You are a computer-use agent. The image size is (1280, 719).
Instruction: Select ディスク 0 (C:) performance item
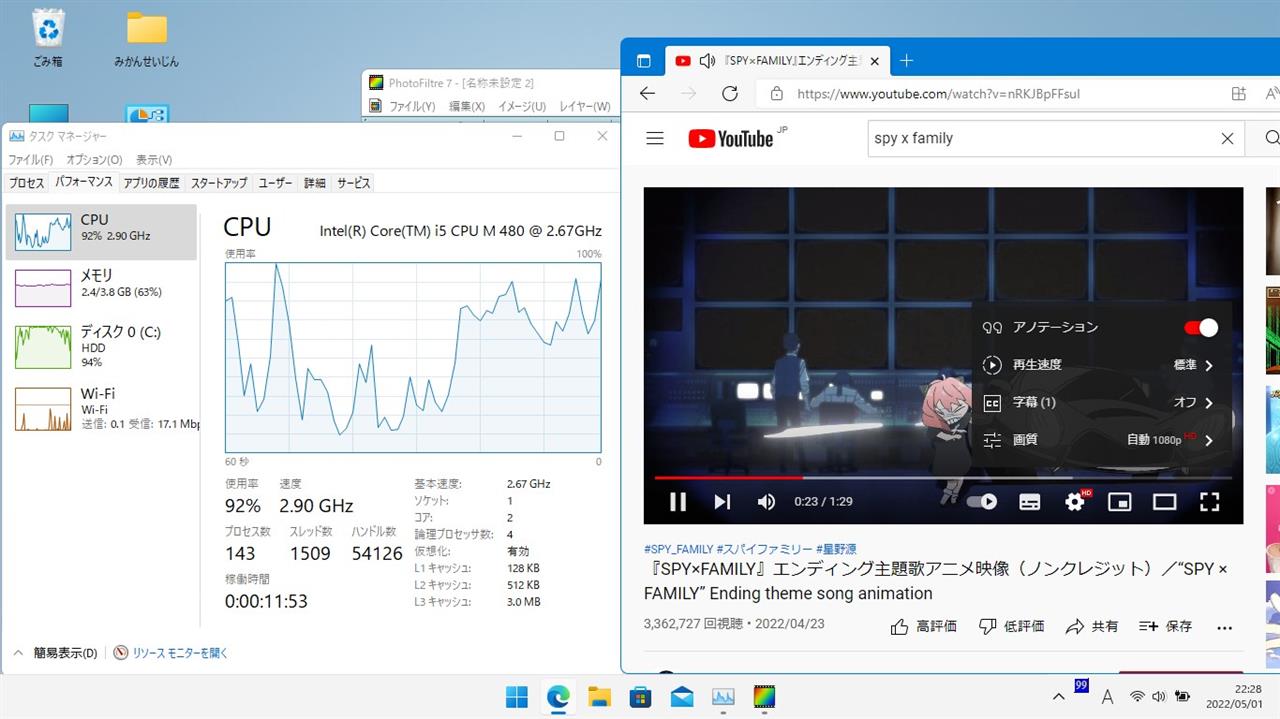(x=101, y=345)
